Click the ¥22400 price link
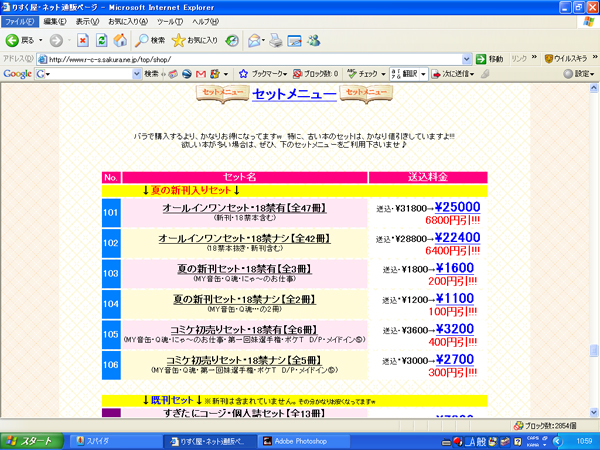The width and height of the screenshot is (600, 450). [x=457, y=238]
